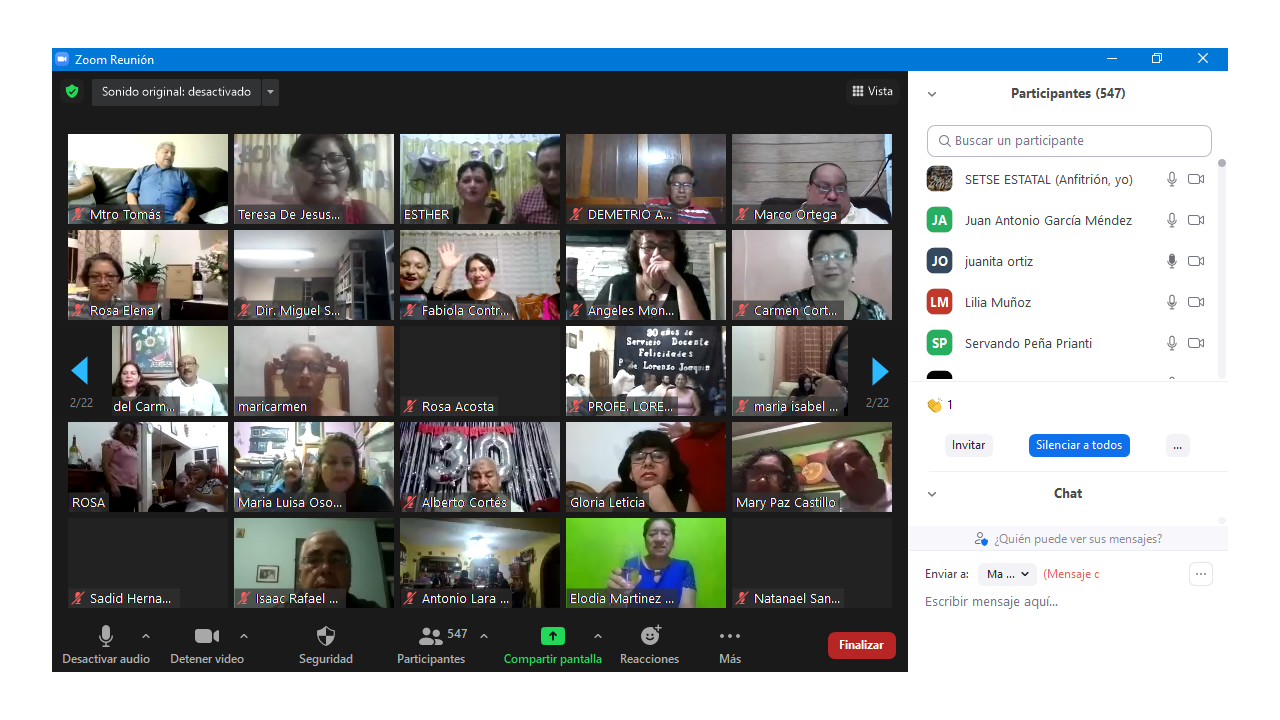Select Elodia Martinez green-screen thumbnail
Viewport: 1280px width, 720px height.
[x=646, y=563]
